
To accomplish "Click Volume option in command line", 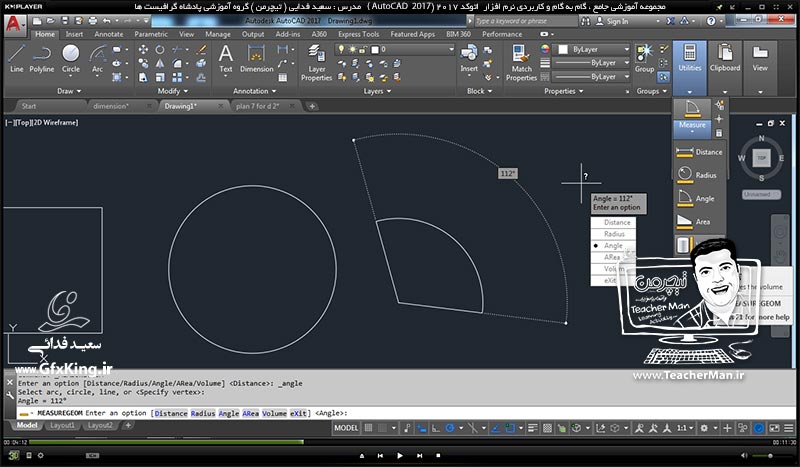I will click(274, 413).
